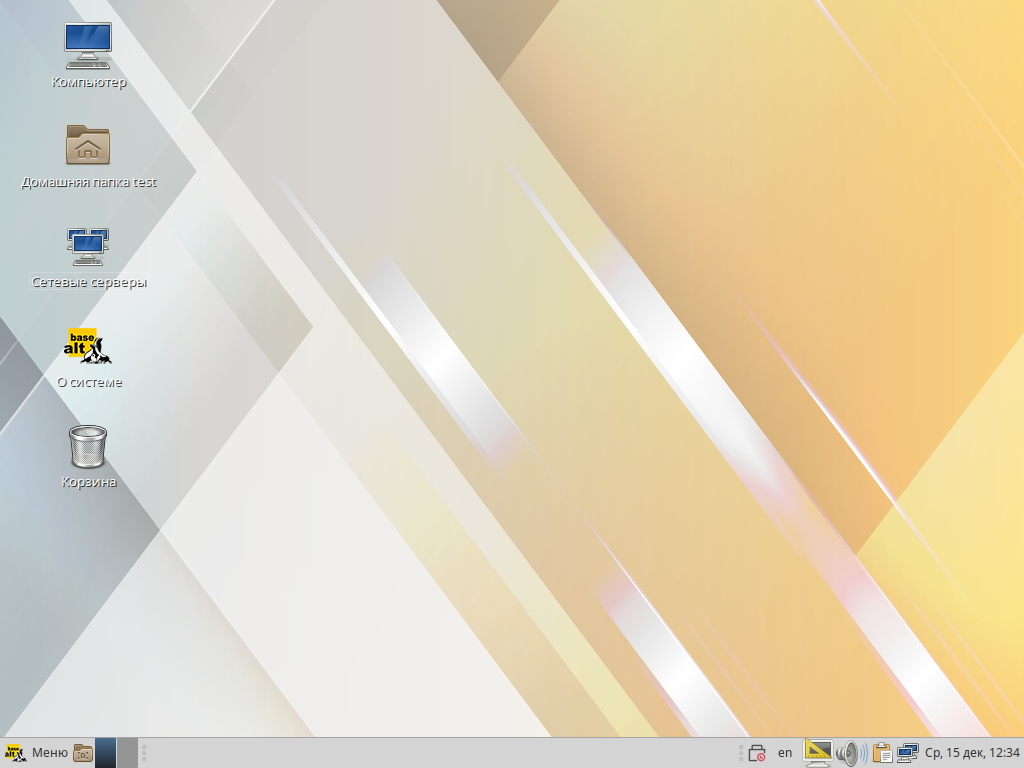This screenshot has width=1024, height=768.
Task: Switch to the first workspace
Action: [105, 753]
